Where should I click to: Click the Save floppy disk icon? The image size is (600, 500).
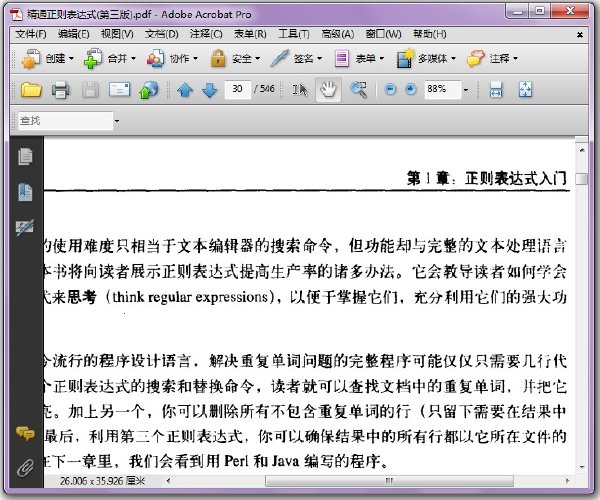[x=90, y=90]
